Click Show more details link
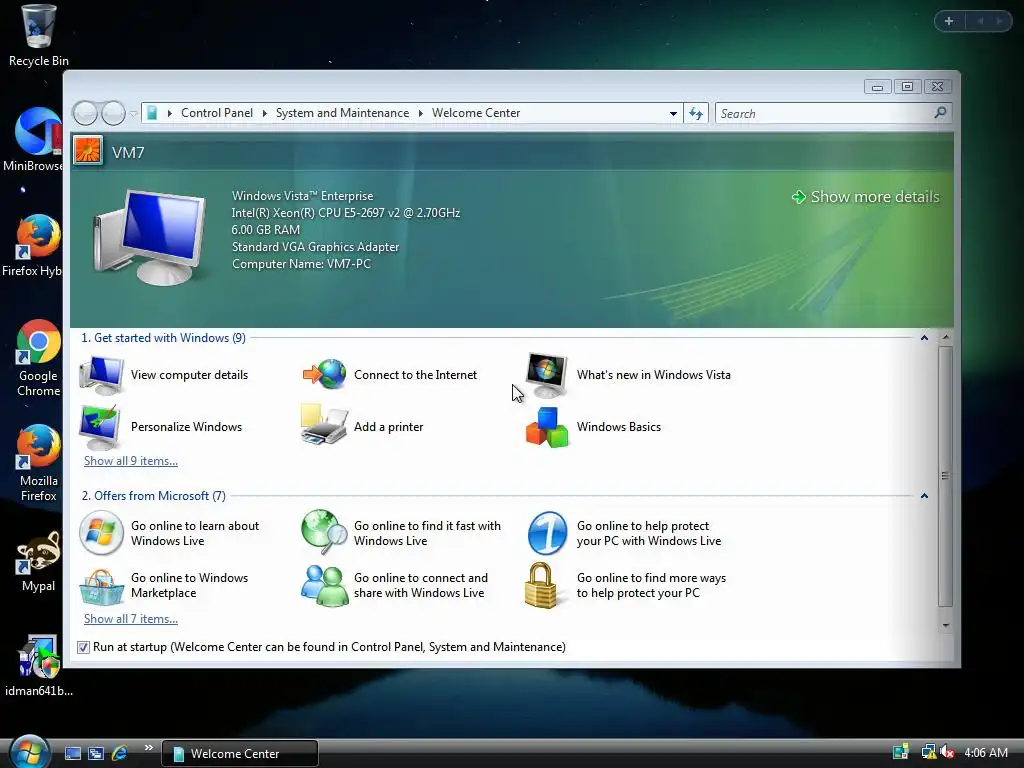The image size is (1024, 768). tap(865, 197)
